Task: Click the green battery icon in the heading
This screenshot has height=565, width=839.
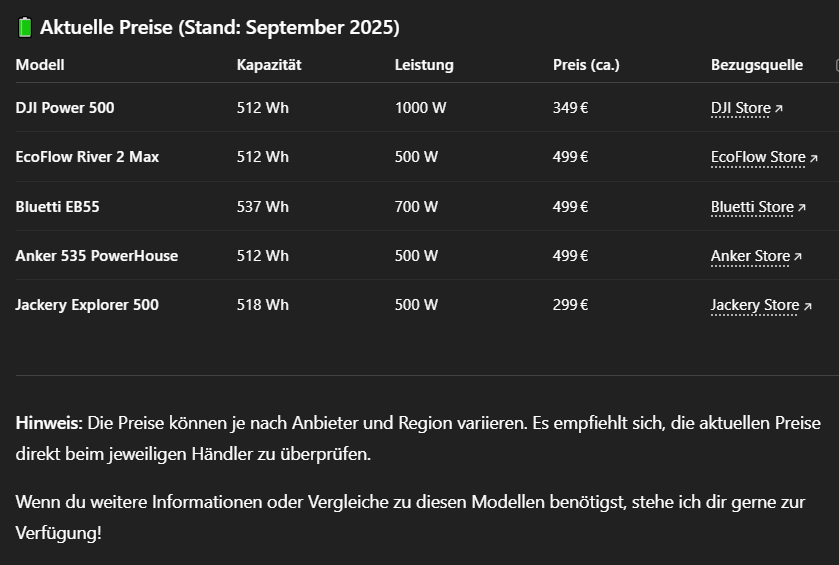Action: 25,28
